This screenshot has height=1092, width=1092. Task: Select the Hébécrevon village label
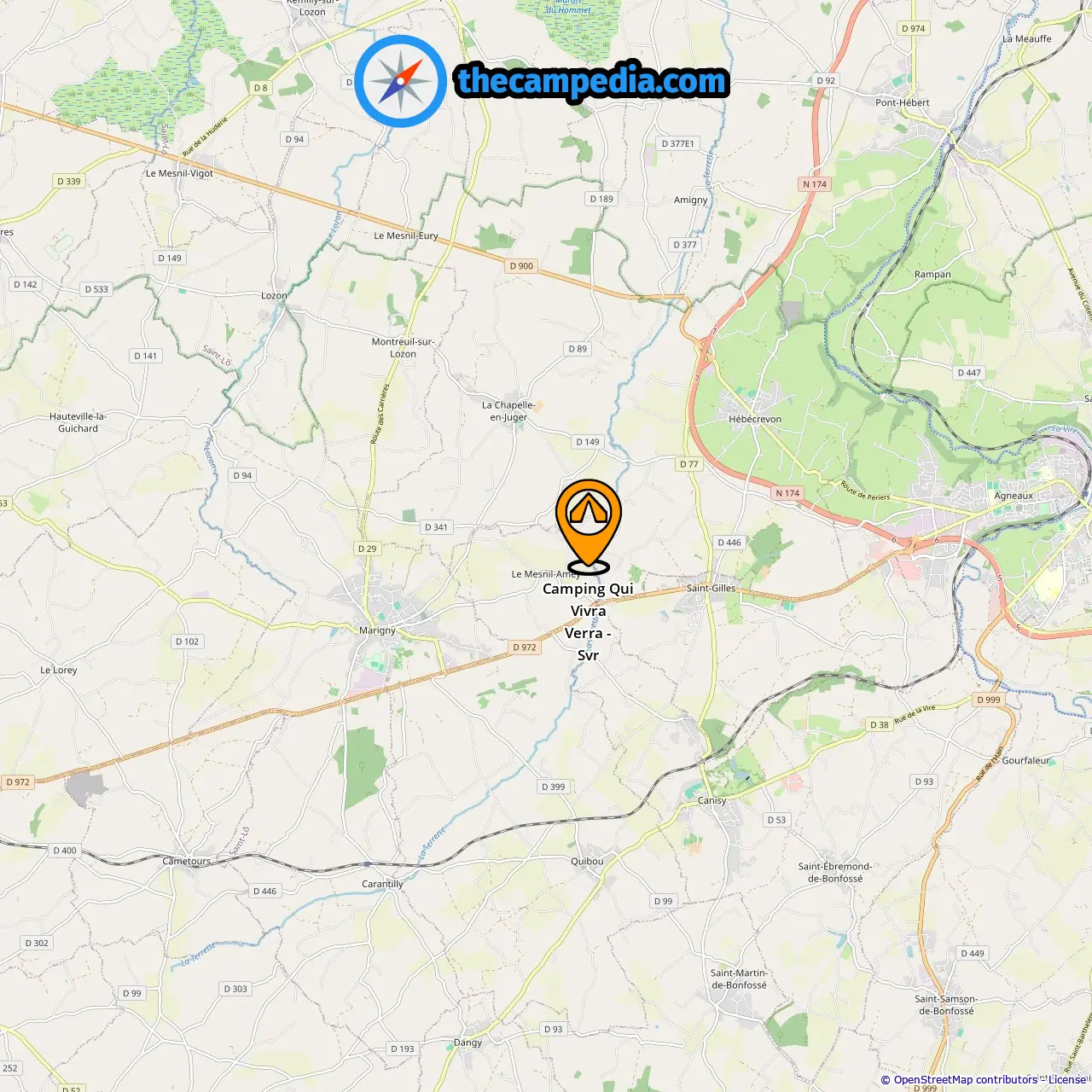[755, 419]
